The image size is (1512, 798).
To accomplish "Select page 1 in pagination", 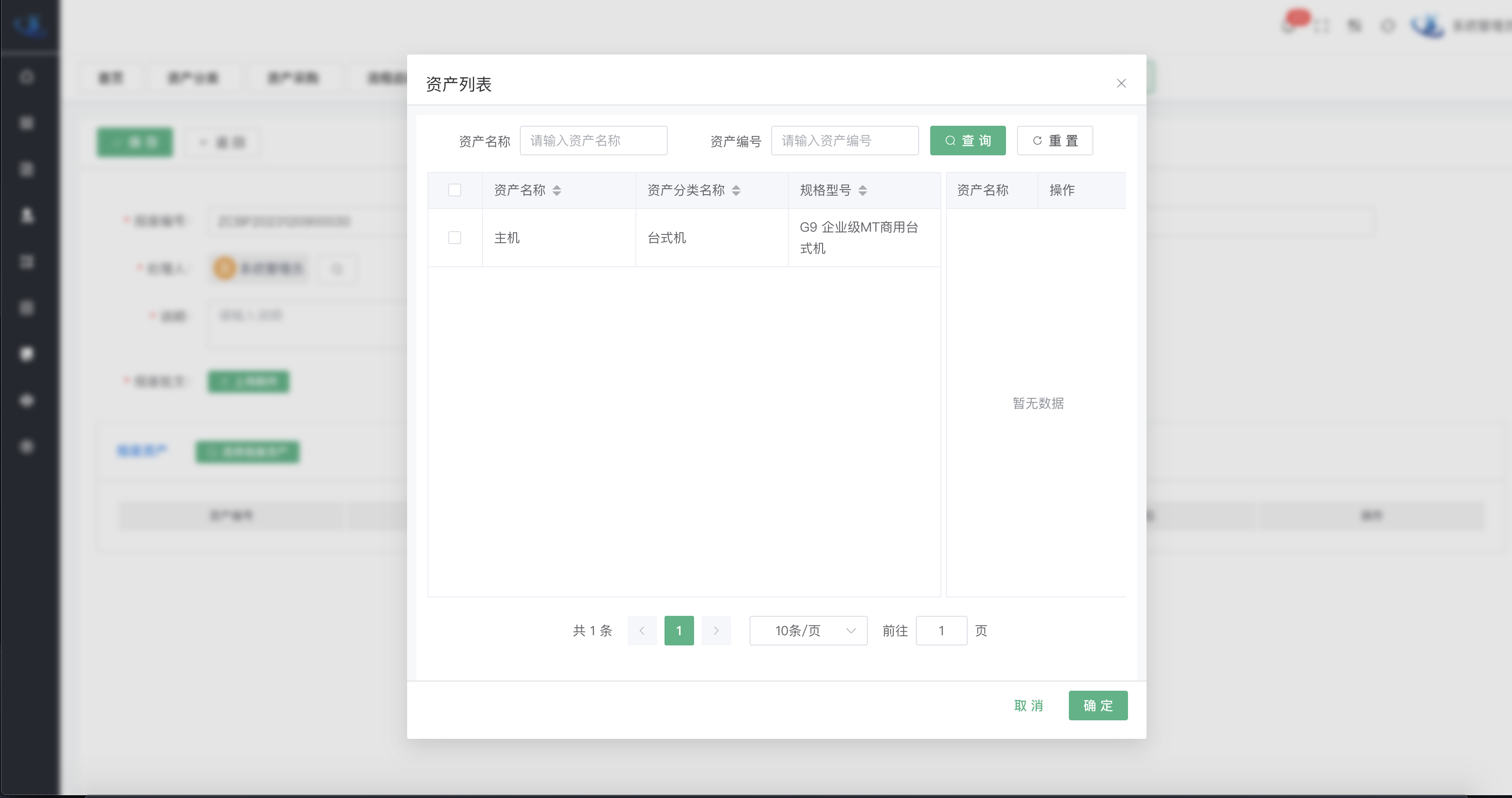I will pyautogui.click(x=678, y=630).
